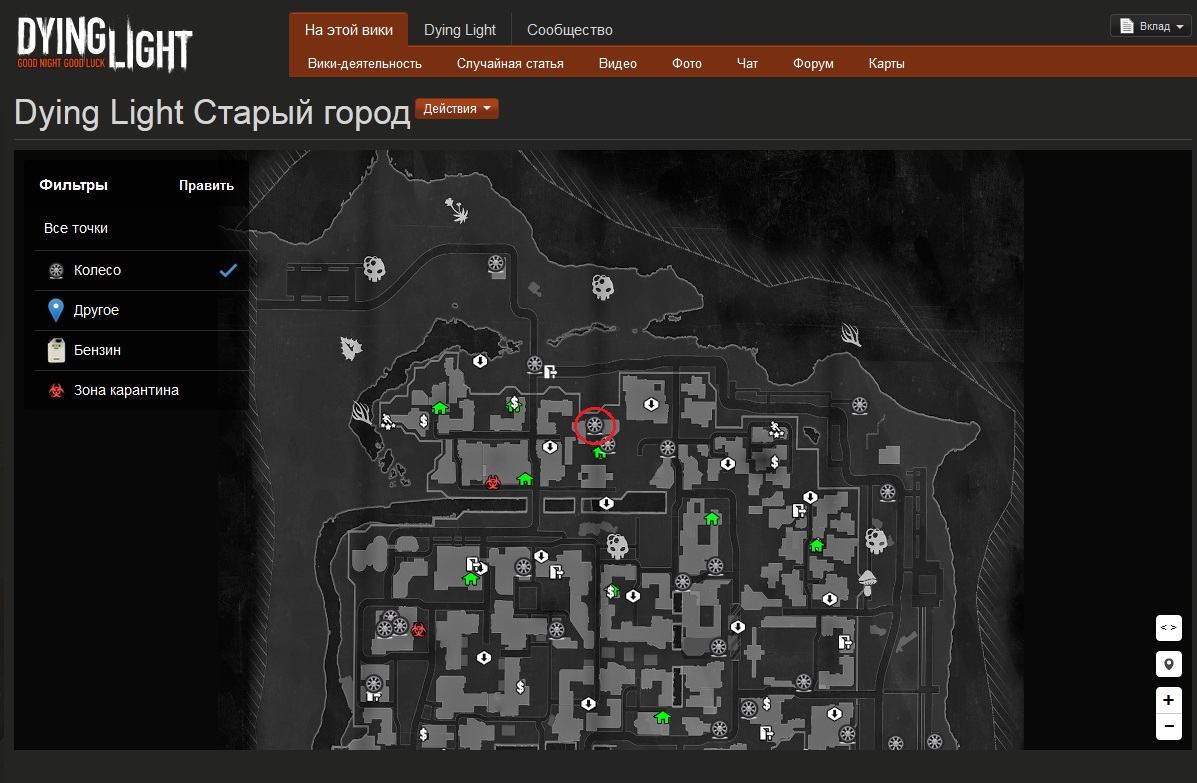Toggle the Бензин filter
Screen dimensions: 1197x783
tap(141, 350)
